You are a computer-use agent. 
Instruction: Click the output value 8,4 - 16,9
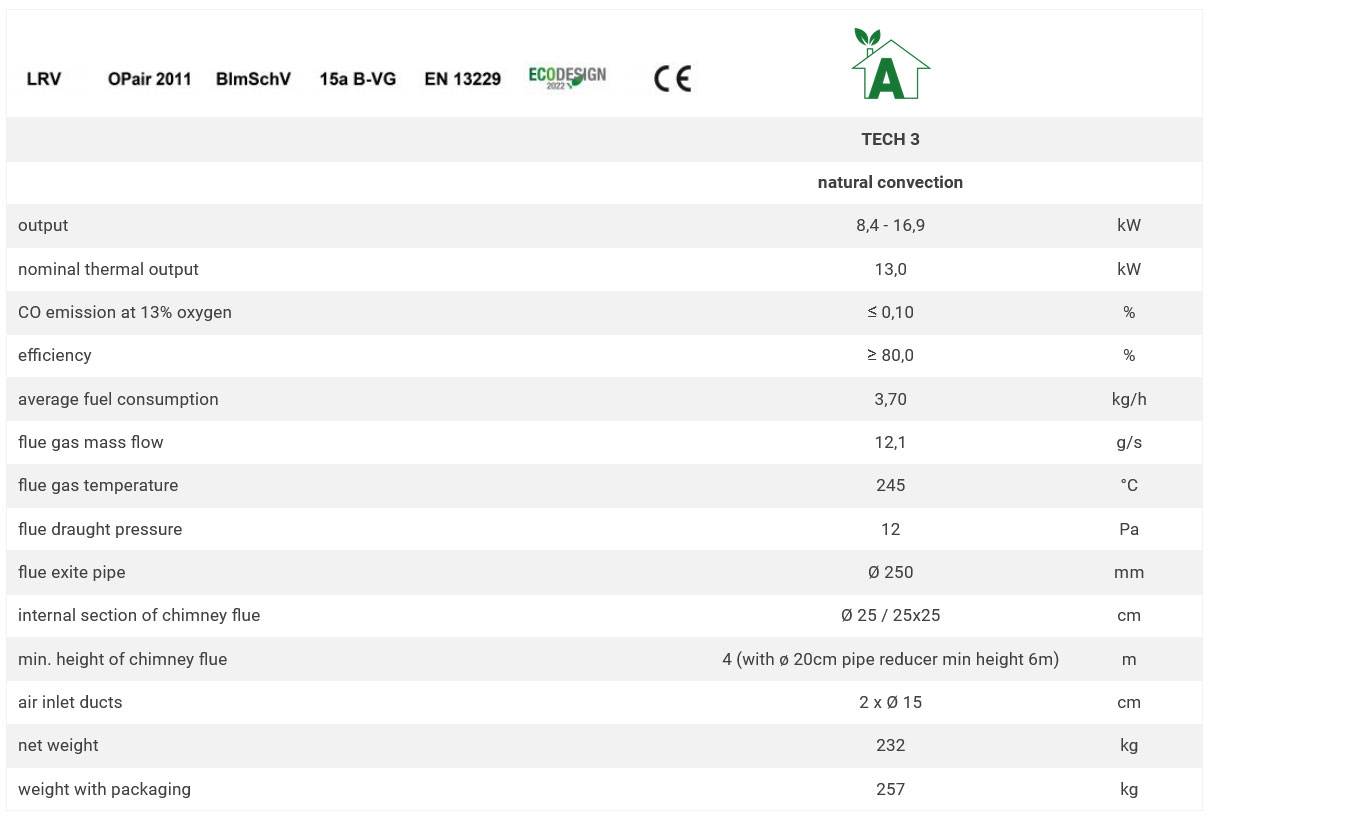pyautogui.click(x=890, y=226)
